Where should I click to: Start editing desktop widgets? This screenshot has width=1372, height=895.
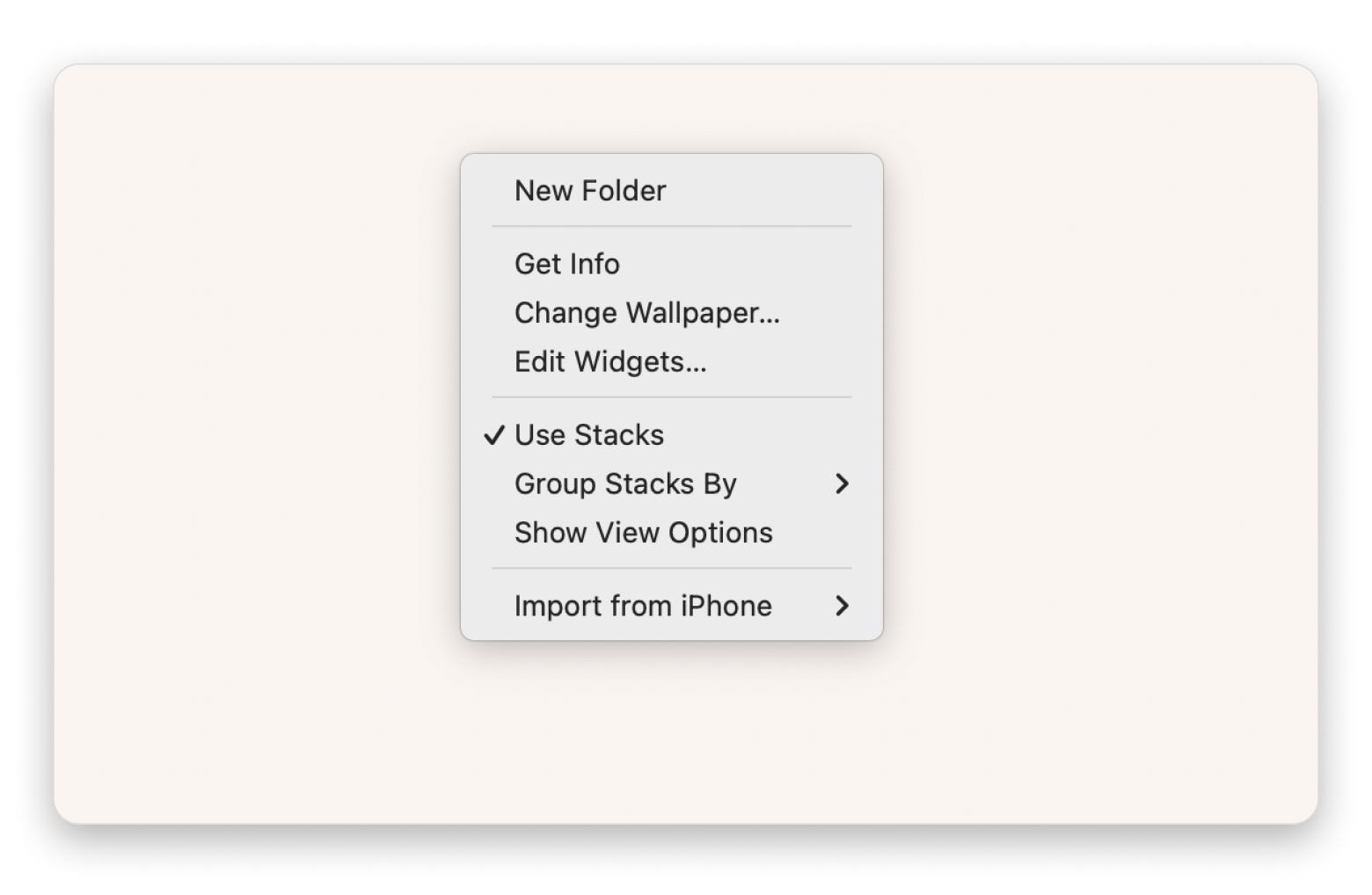610,362
